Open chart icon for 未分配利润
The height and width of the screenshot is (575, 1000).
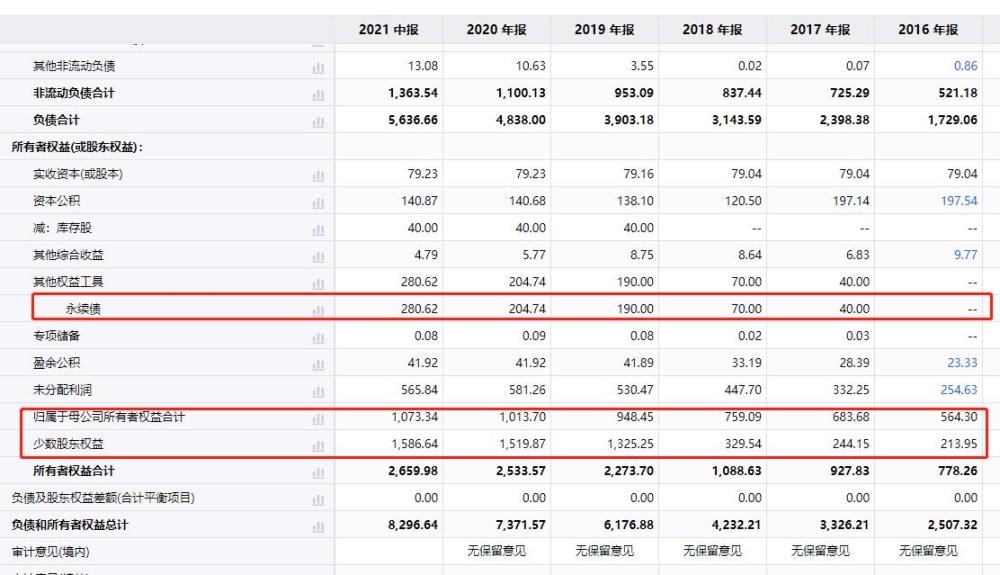coord(318,390)
